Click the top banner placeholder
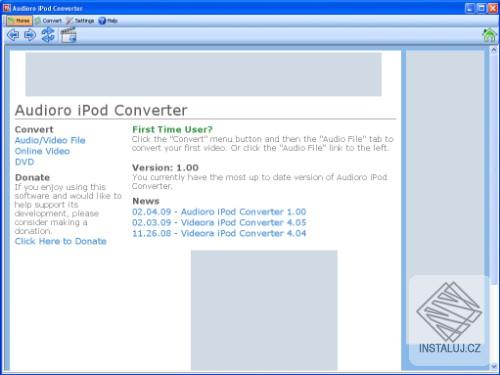The height and width of the screenshot is (375, 500). pyautogui.click(x=203, y=74)
